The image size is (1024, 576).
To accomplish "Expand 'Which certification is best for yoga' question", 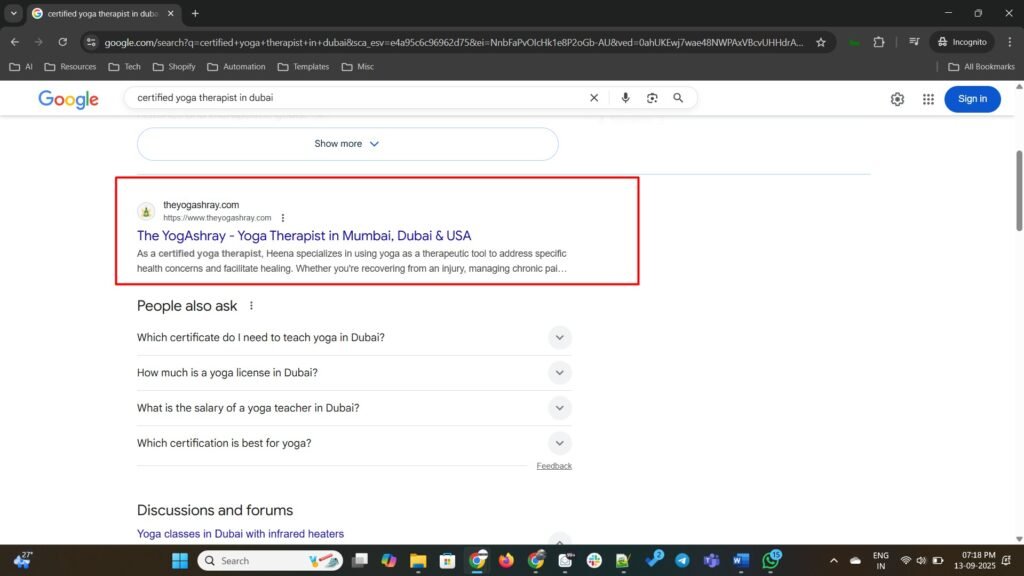I will 559,443.
